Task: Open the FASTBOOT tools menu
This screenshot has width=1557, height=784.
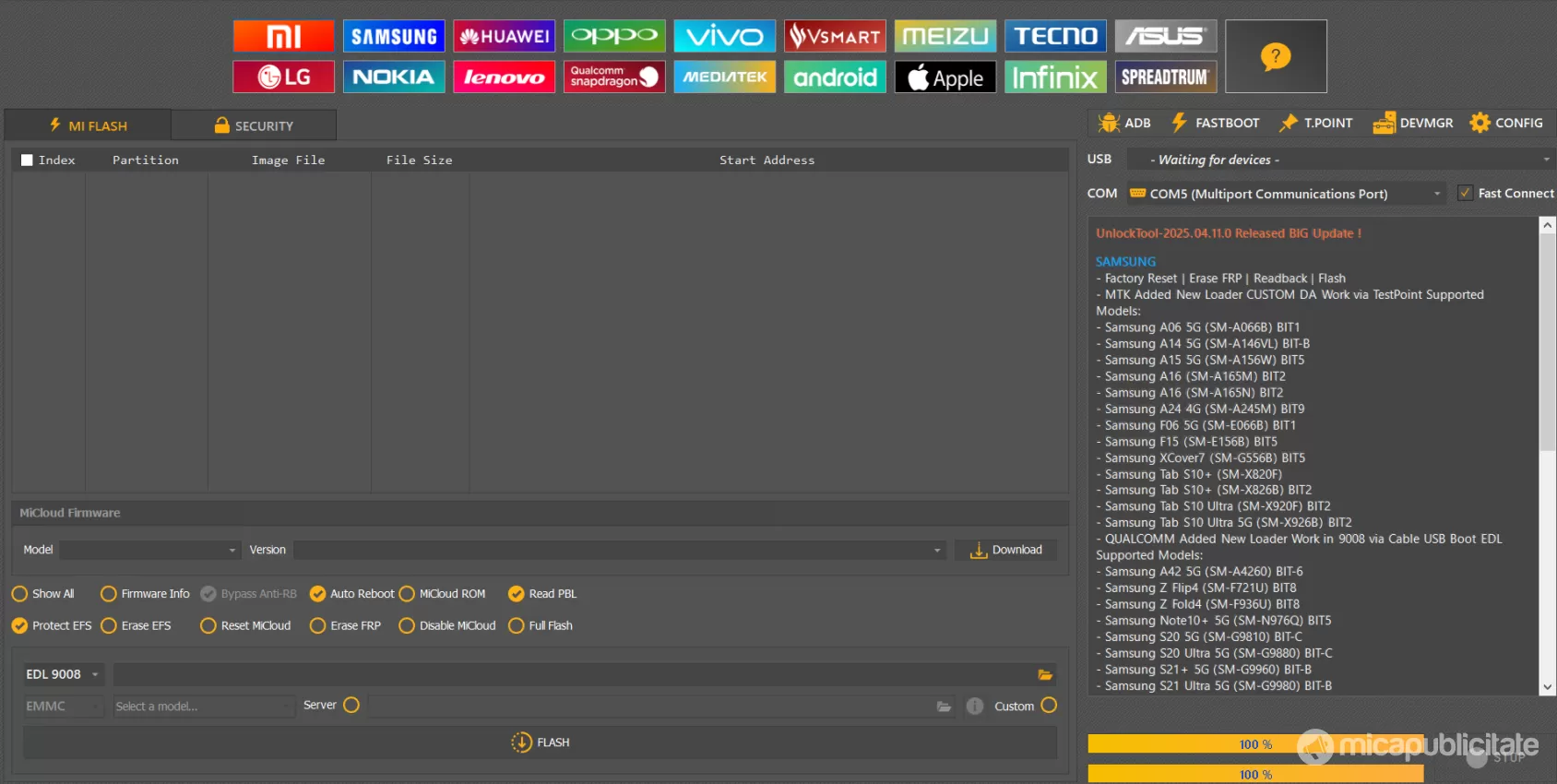Action: pyautogui.click(x=1215, y=123)
